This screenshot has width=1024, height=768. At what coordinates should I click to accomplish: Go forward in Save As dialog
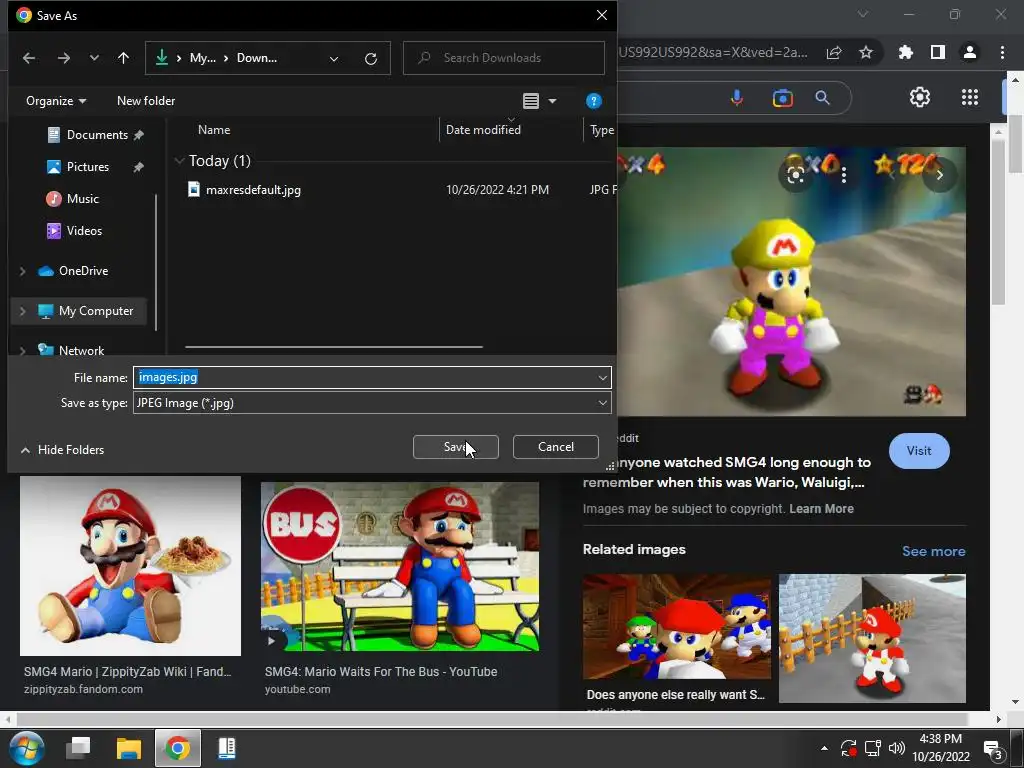click(x=63, y=58)
